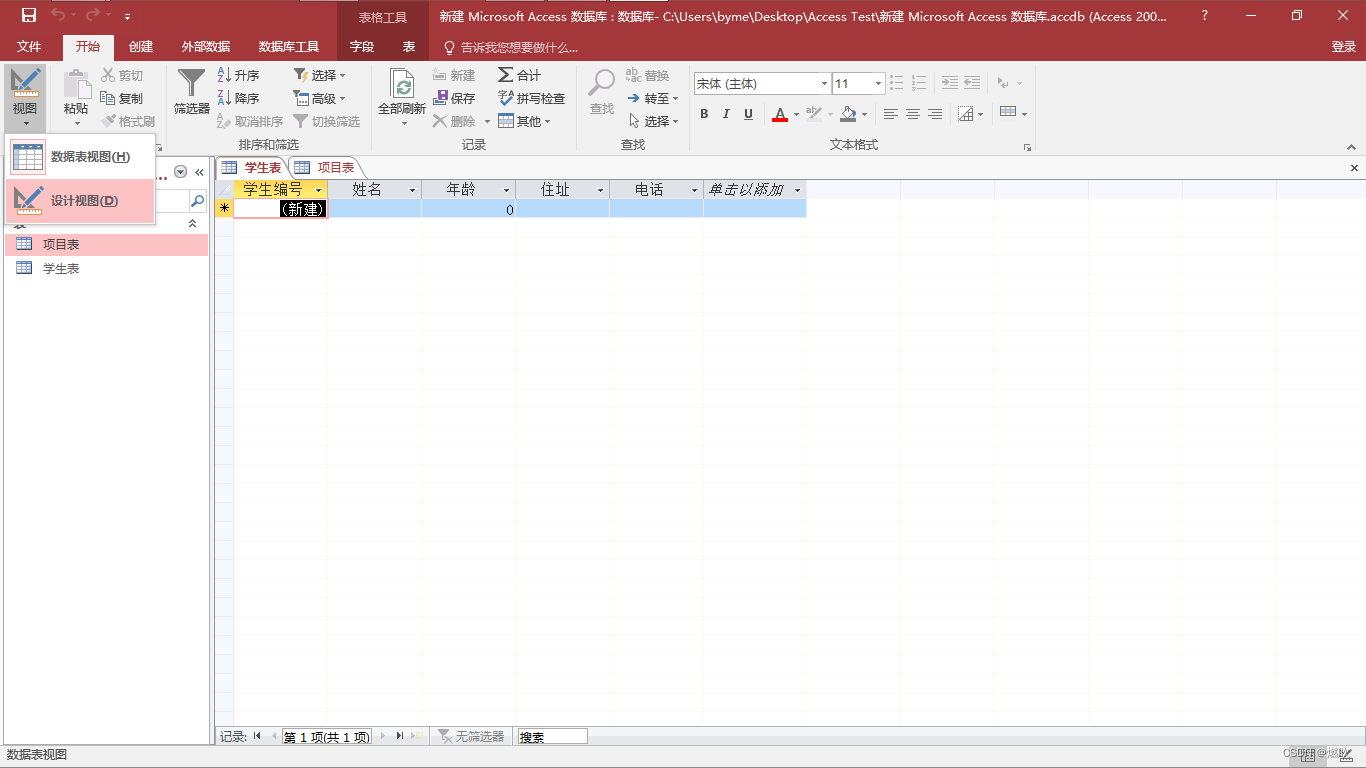Sort descending with 降序
The width and height of the screenshot is (1366, 768).
tap(239, 98)
